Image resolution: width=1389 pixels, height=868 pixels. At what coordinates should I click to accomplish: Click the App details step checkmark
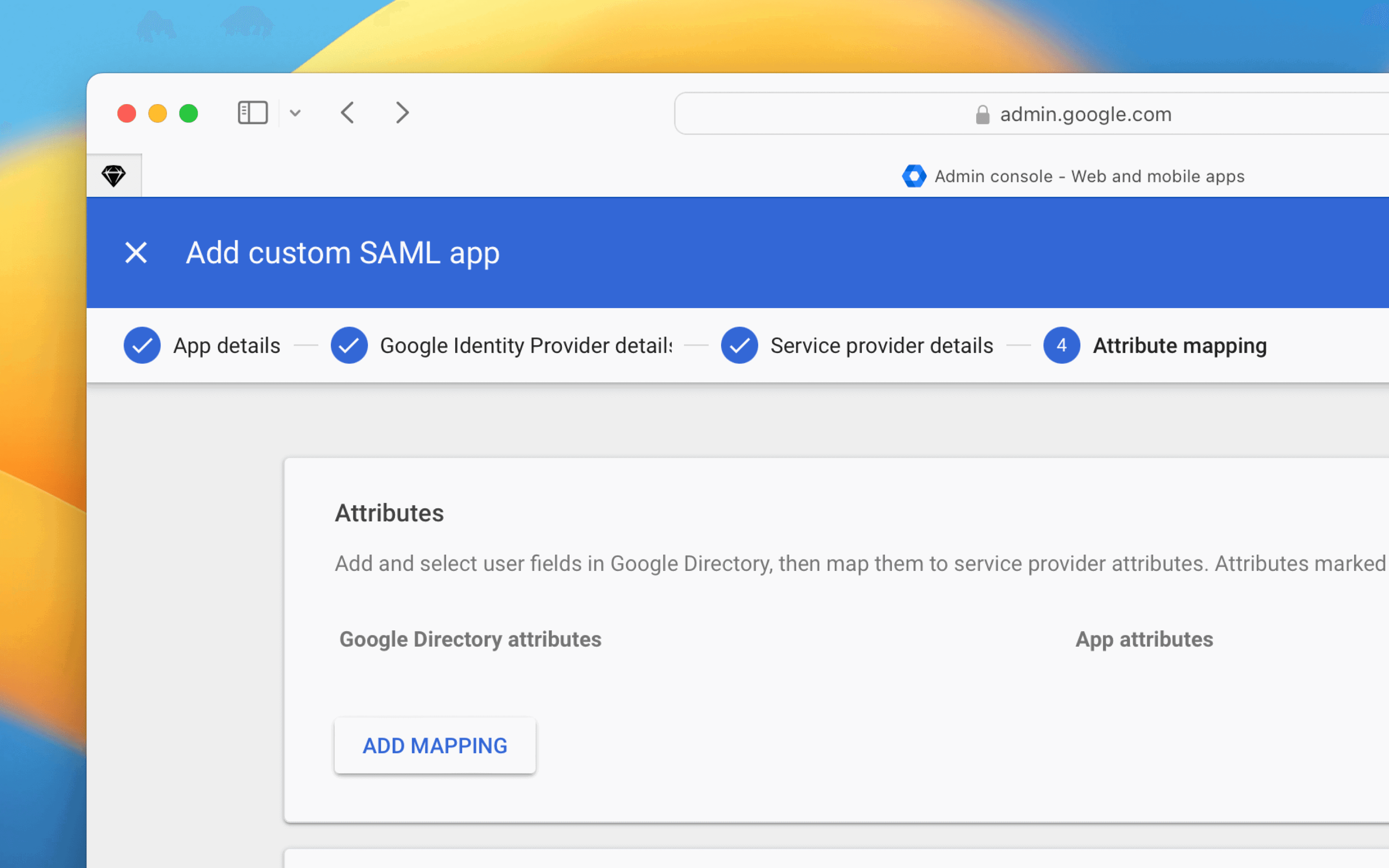(142, 346)
